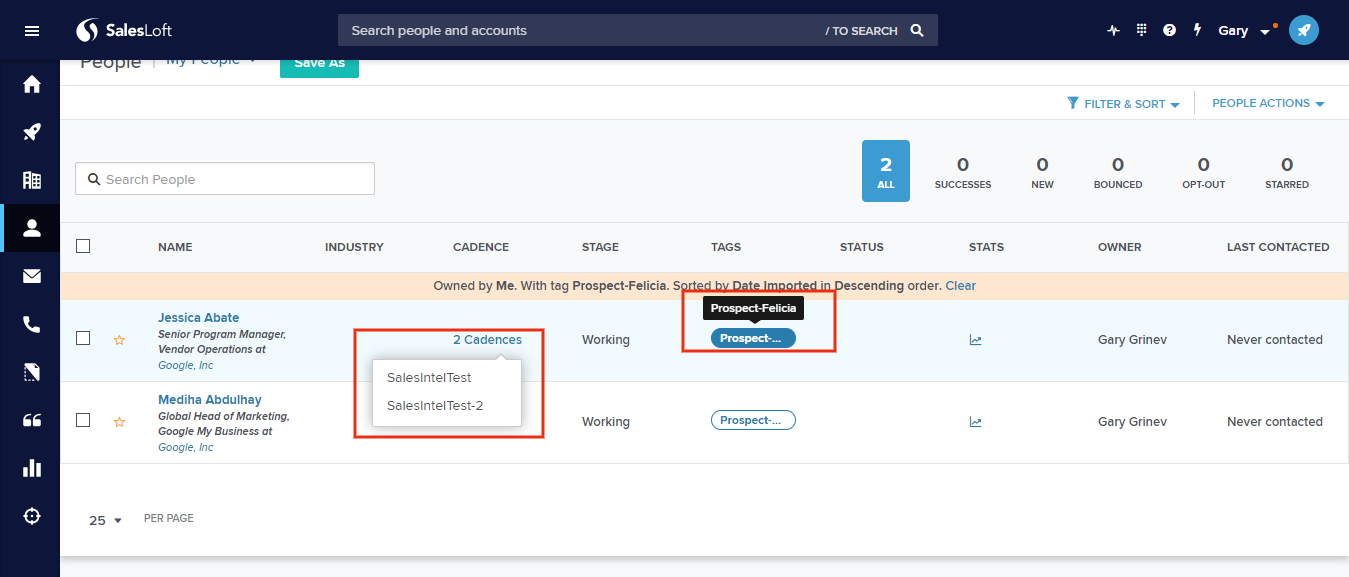
Task: Click the lightning bolt icon in header
Action: (1197, 30)
